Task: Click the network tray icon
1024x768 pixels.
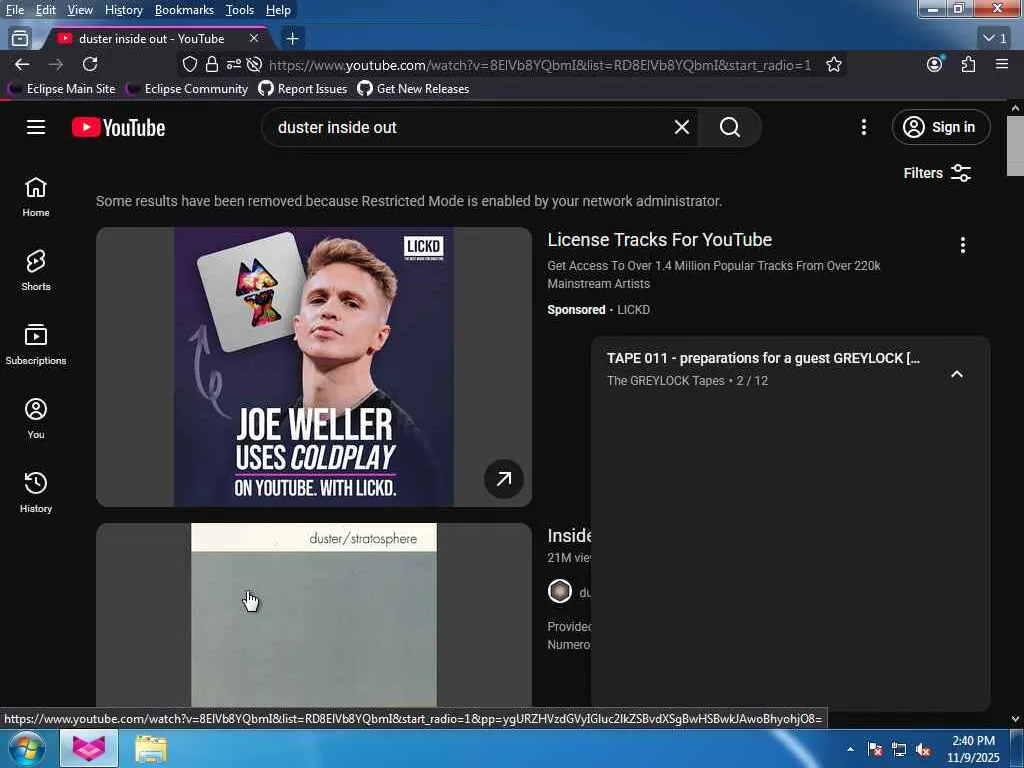Action: click(x=899, y=750)
